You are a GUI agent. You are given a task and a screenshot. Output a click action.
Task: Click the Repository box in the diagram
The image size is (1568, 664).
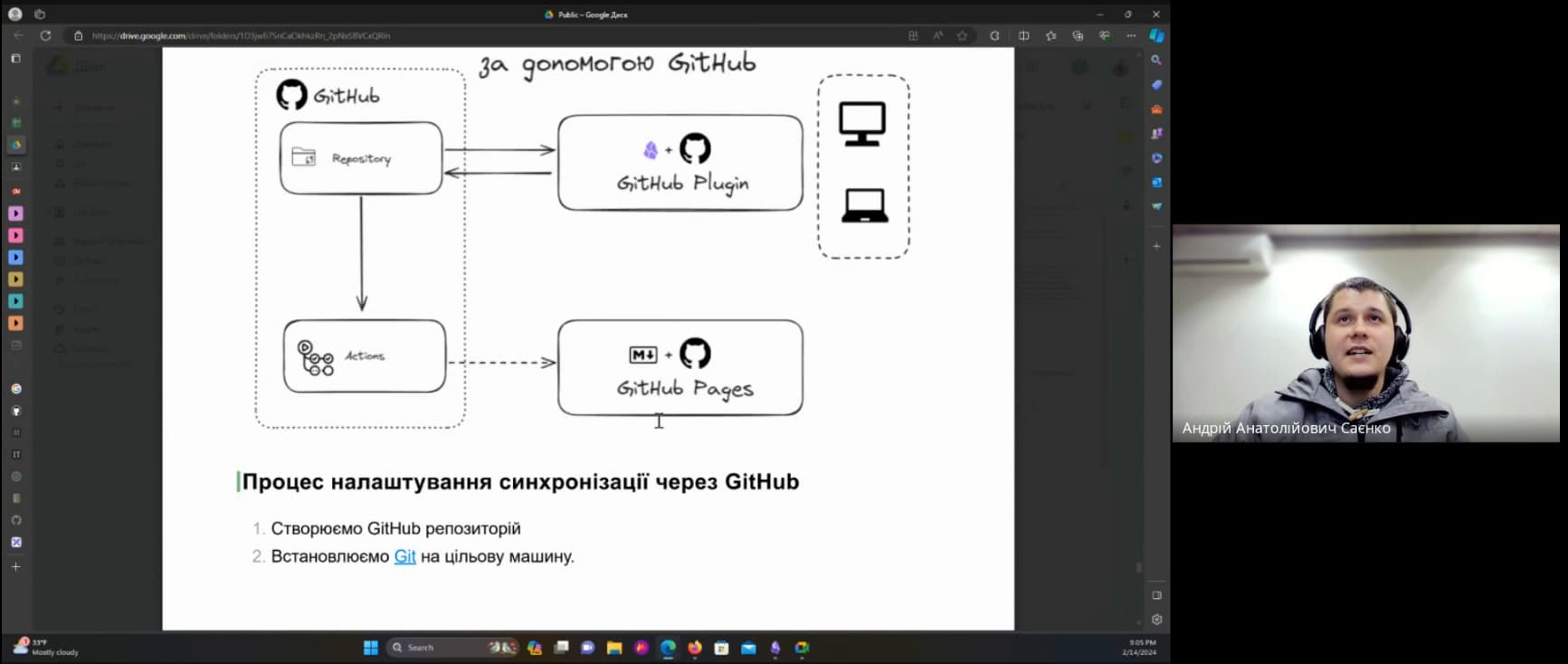(x=361, y=158)
